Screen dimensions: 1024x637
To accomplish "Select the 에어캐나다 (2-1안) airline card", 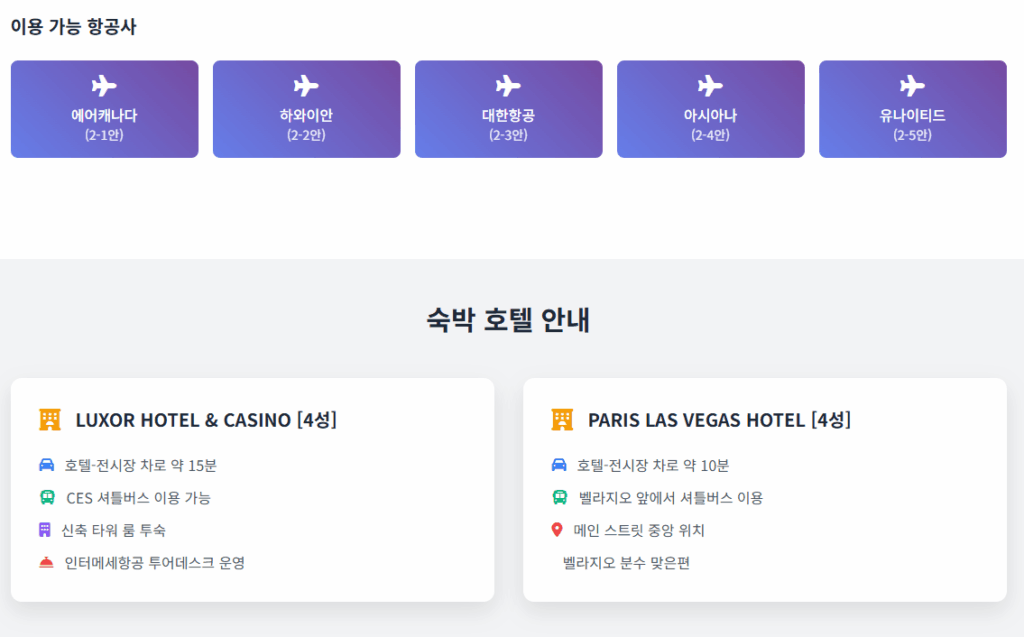I will [x=104, y=109].
